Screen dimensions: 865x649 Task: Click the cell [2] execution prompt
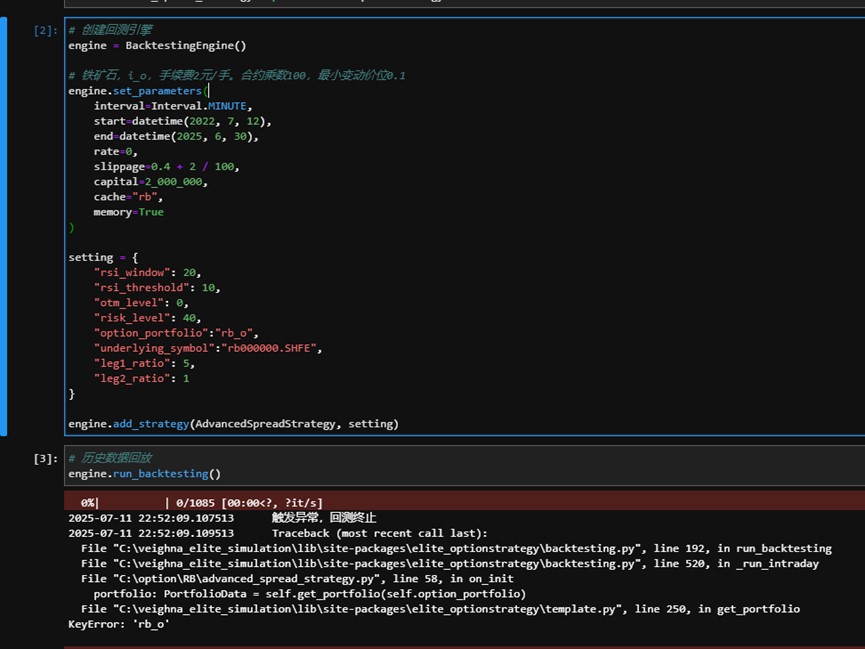45,30
